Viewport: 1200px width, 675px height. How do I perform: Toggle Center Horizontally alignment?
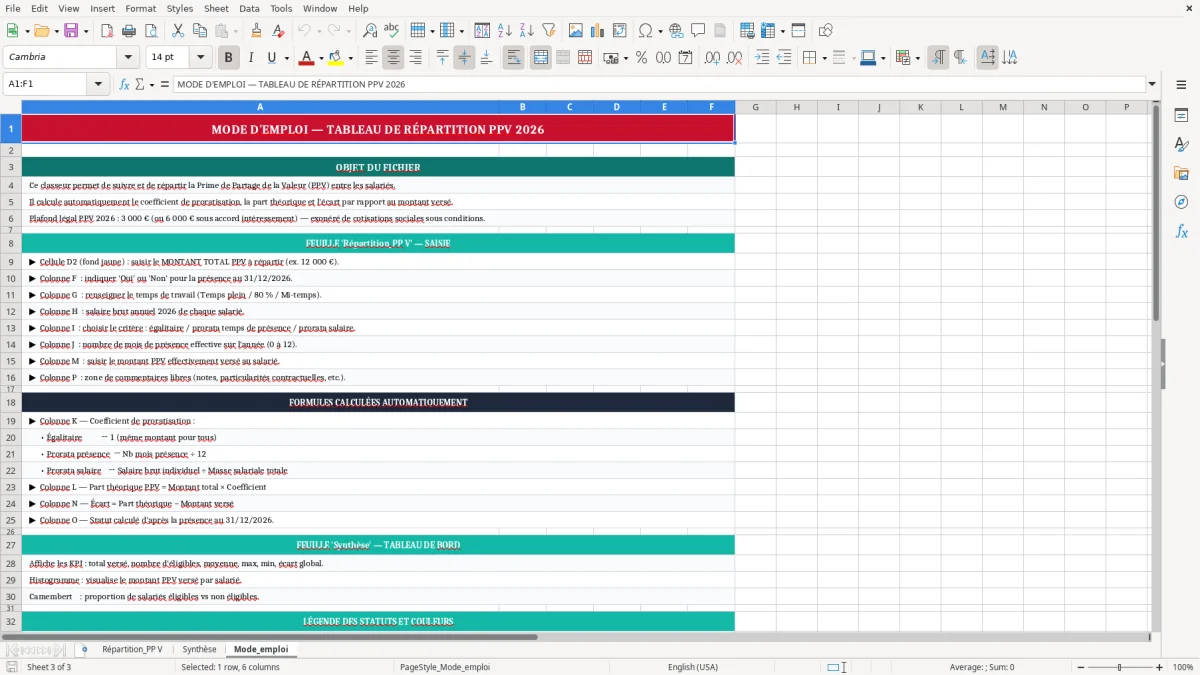click(x=394, y=58)
